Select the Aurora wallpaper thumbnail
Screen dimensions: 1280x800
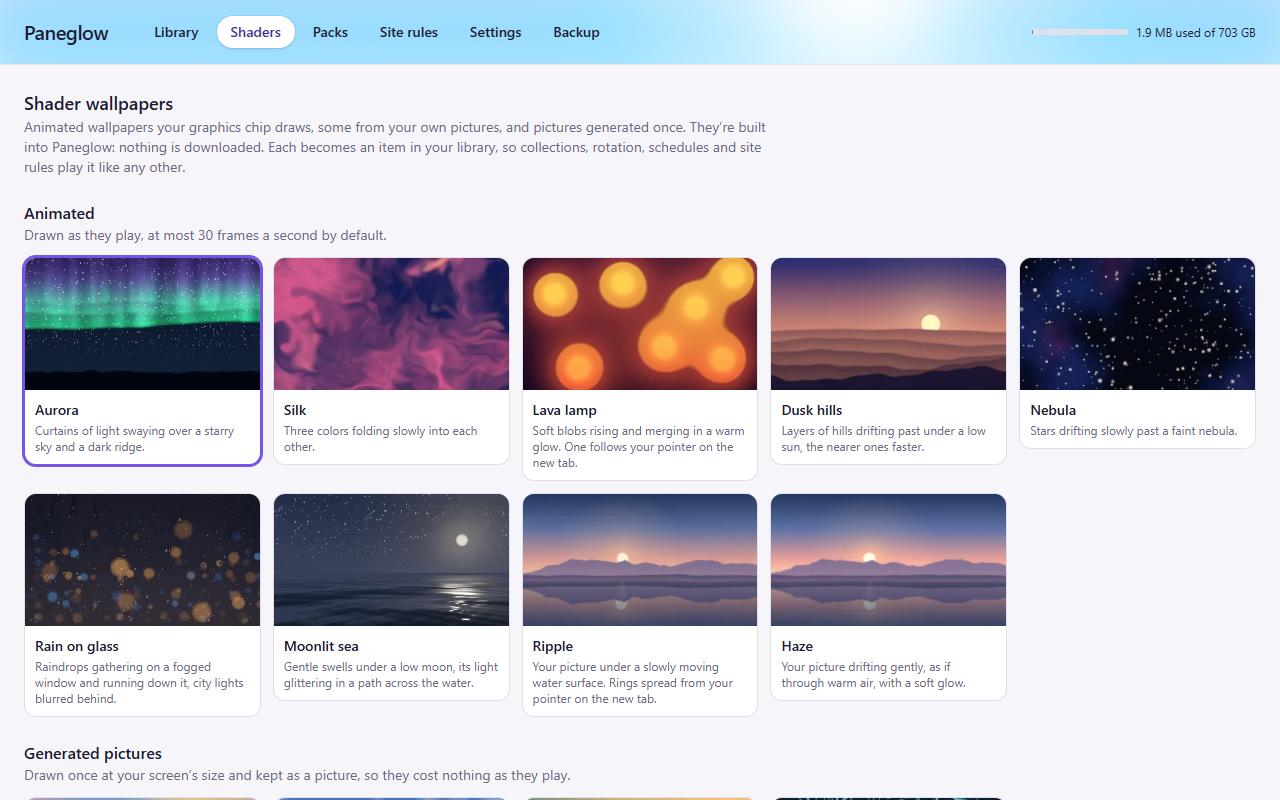[x=142, y=324]
